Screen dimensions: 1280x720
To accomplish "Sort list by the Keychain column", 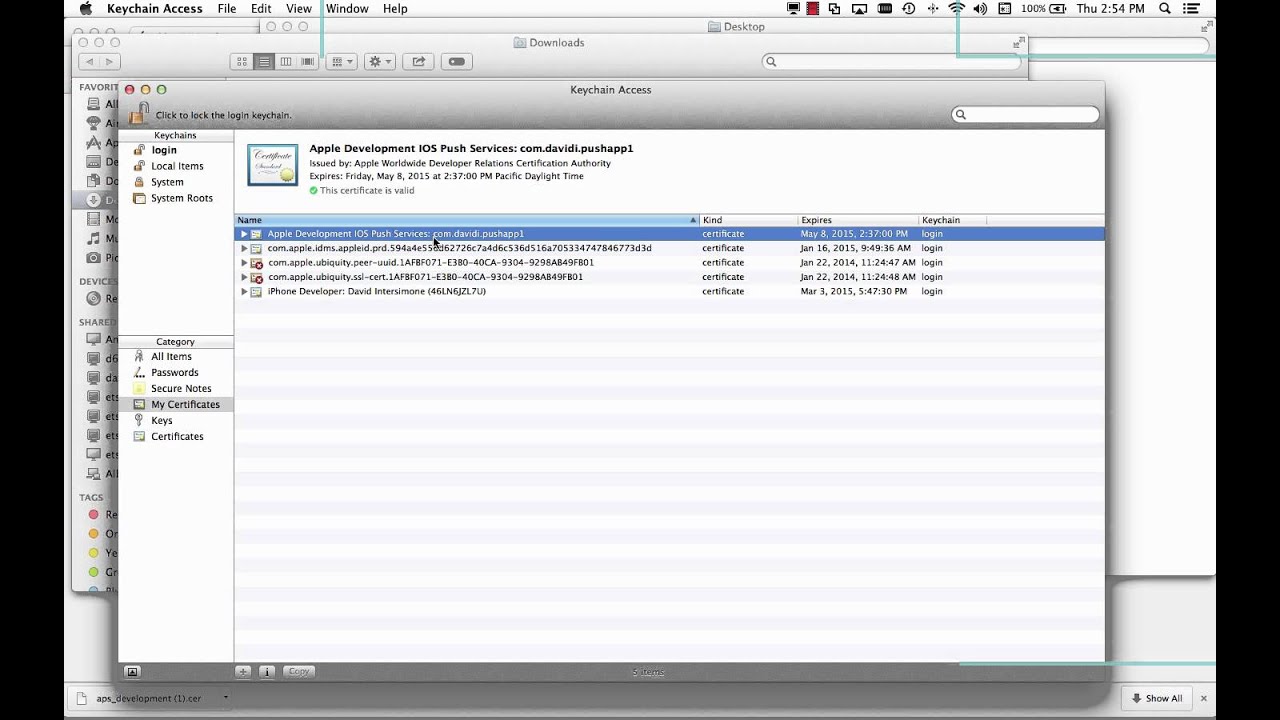I will click(x=952, y=220).
